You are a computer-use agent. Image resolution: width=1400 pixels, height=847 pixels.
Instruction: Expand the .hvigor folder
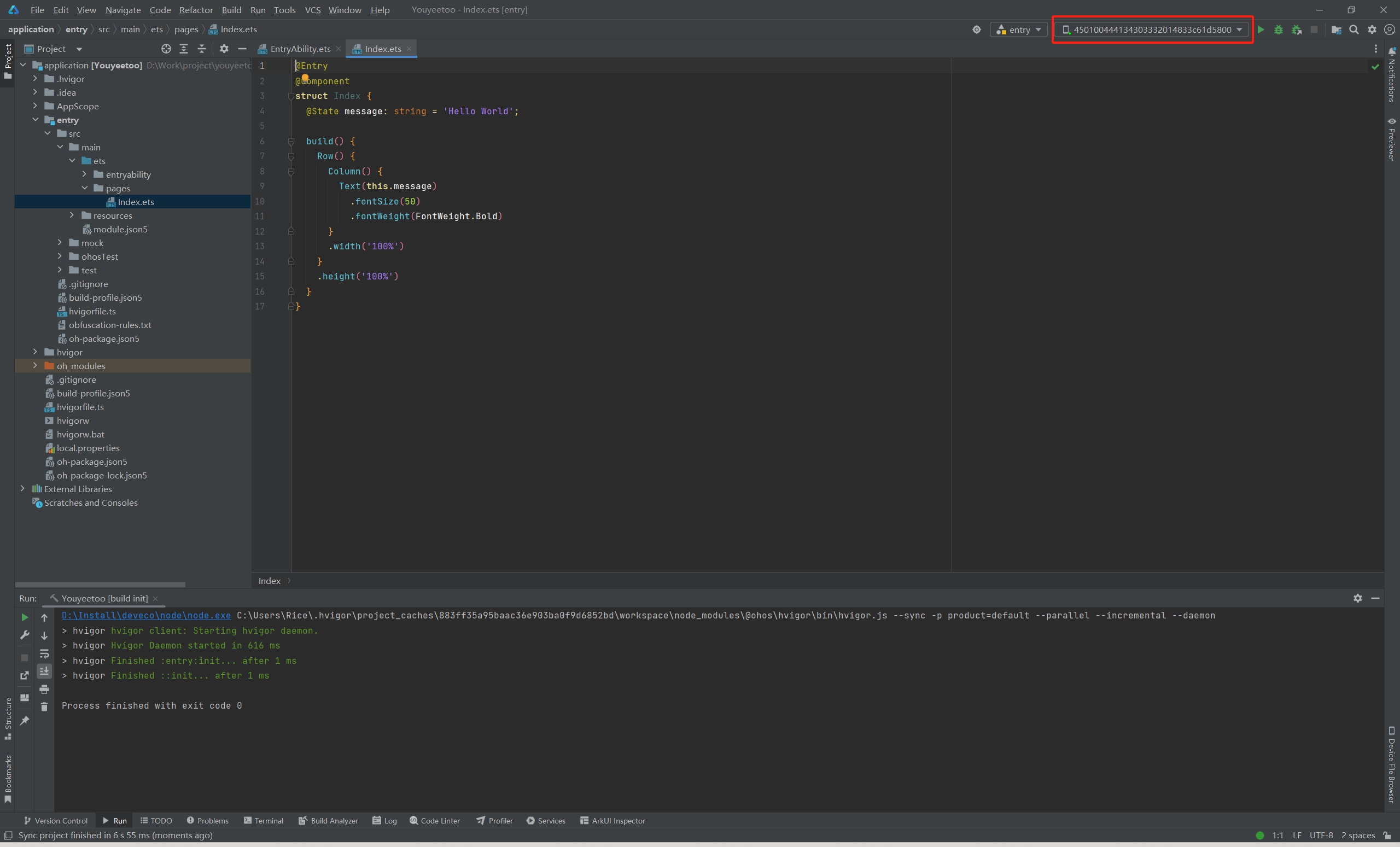point(35,78)
